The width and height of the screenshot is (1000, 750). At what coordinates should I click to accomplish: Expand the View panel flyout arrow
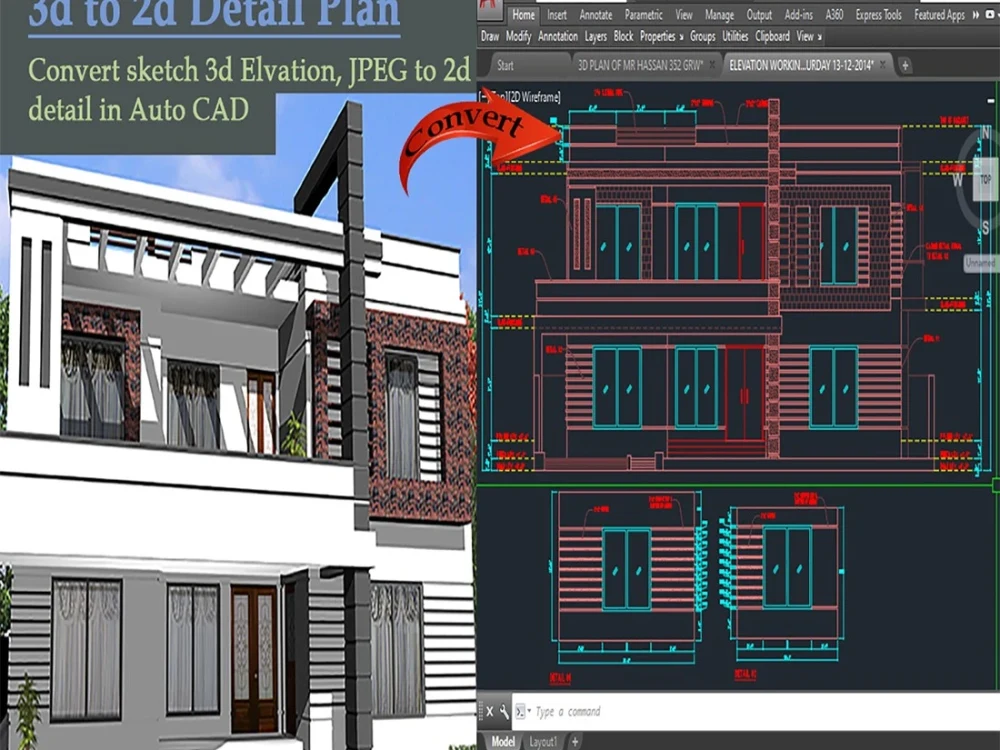(818, 36)
